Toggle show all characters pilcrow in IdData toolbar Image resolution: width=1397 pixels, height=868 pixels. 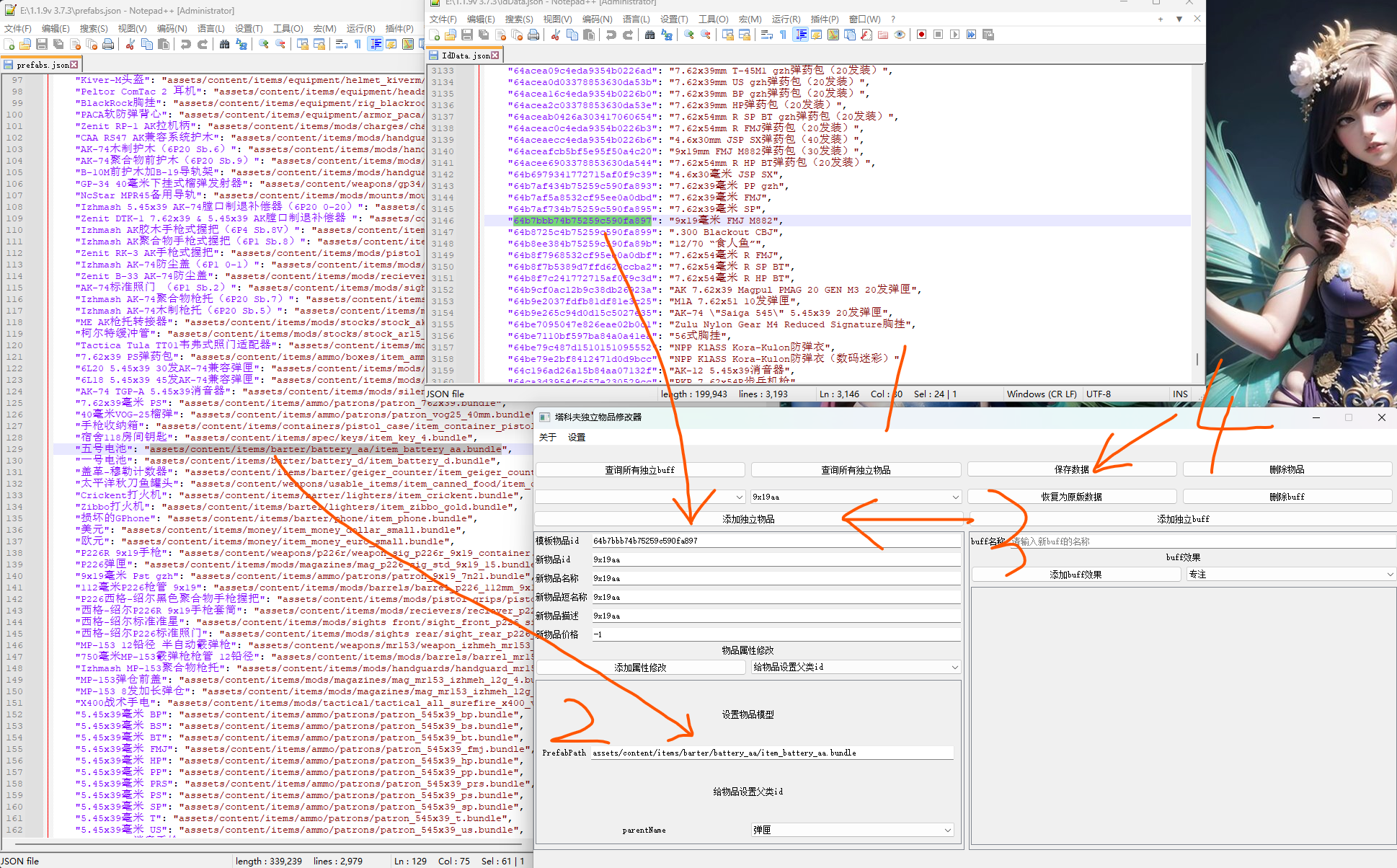784,35
